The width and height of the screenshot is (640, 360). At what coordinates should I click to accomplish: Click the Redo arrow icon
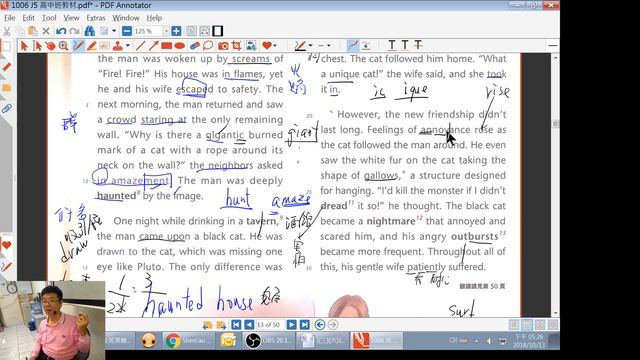point(74,31)
